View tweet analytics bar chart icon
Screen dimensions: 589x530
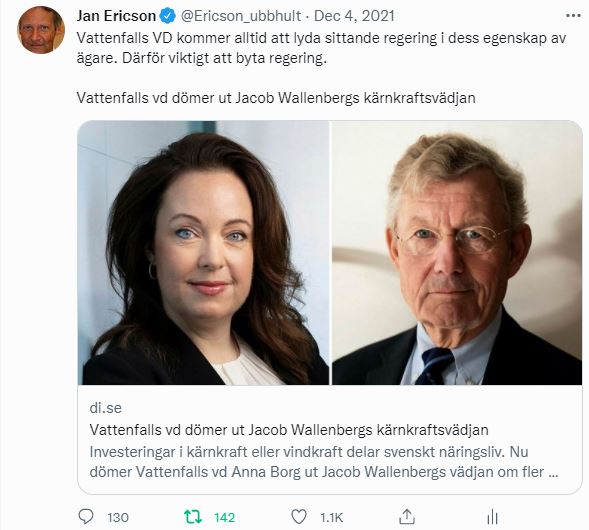(492, 517)
